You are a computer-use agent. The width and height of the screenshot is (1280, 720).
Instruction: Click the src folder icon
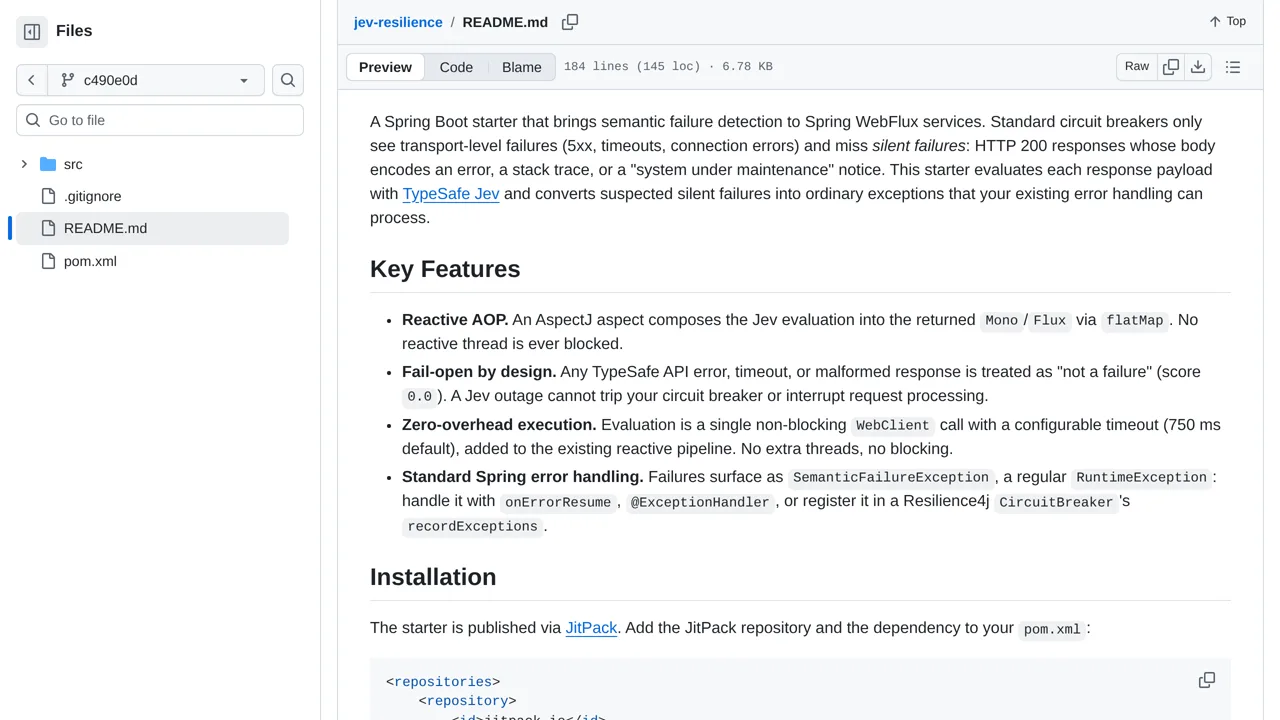tap(48, 164)
